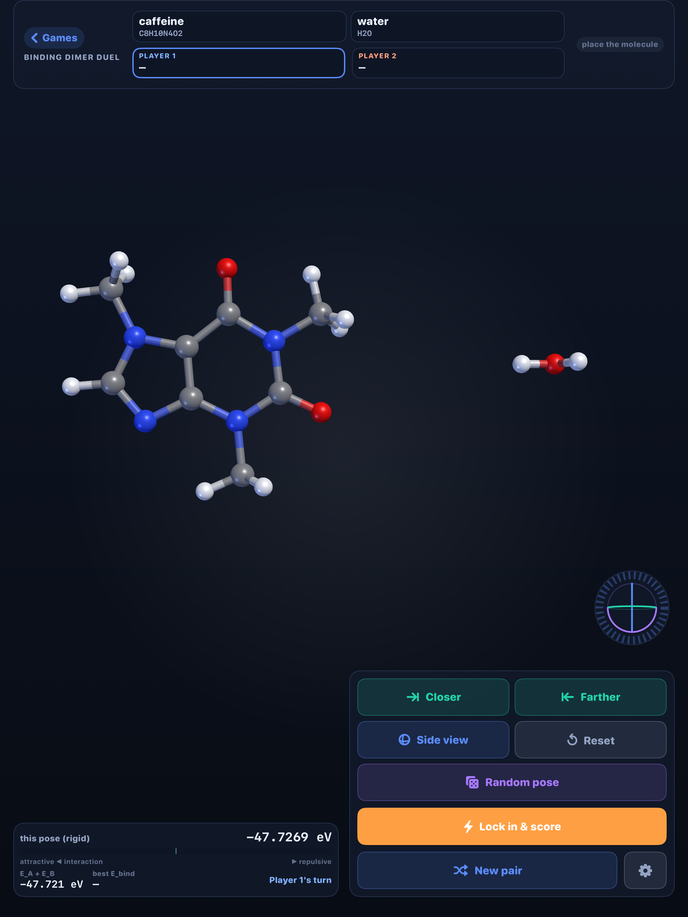Click the orientation compass widget
Image resolution: width=688 pixels, height=917 pixels.
click(632, 608)
